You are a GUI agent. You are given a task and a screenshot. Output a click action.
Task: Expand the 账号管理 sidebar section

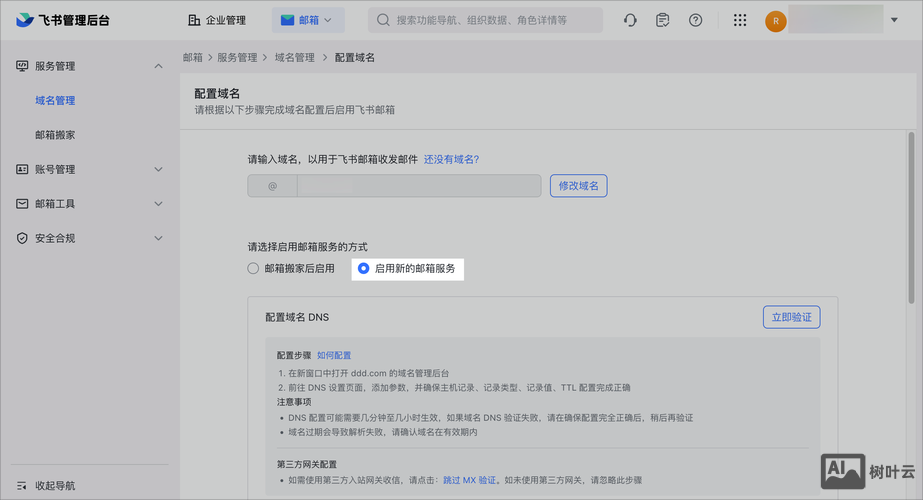tap(158, 170)
